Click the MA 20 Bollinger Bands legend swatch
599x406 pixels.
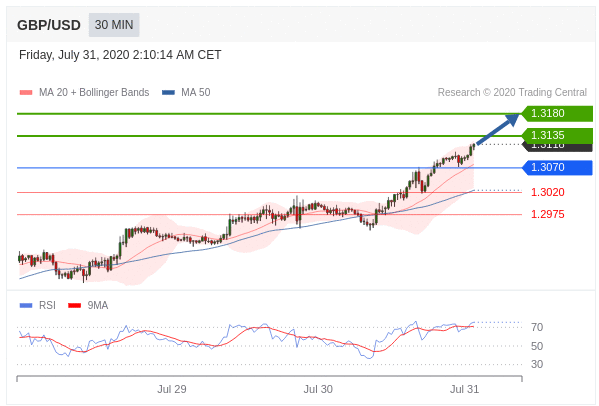tap(26, 92)
